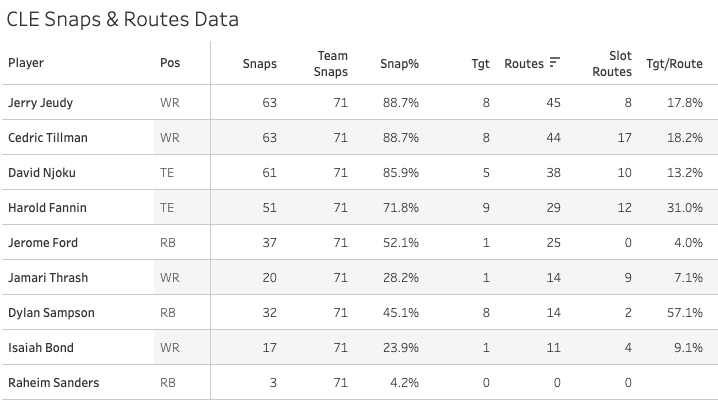718x406 pixels.
Task: Select David Njoku in the player list
Action: [42, 173]
